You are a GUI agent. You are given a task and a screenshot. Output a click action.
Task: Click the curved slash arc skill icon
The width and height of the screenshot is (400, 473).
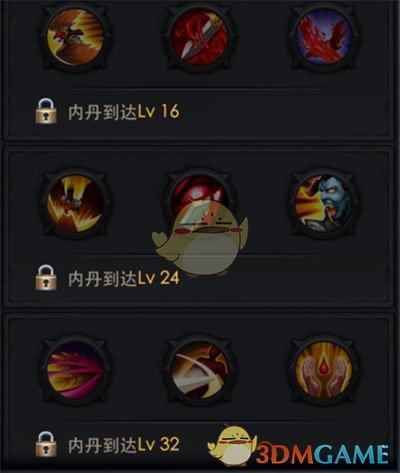click(199, 370)
